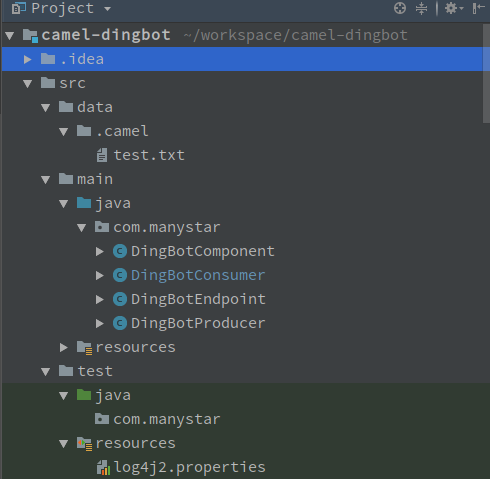Image resolution: width=490 pixels, height=479 pixels.
Task: Click the vertical scrollbar of Project panel
Action: [x=486, y=73]
